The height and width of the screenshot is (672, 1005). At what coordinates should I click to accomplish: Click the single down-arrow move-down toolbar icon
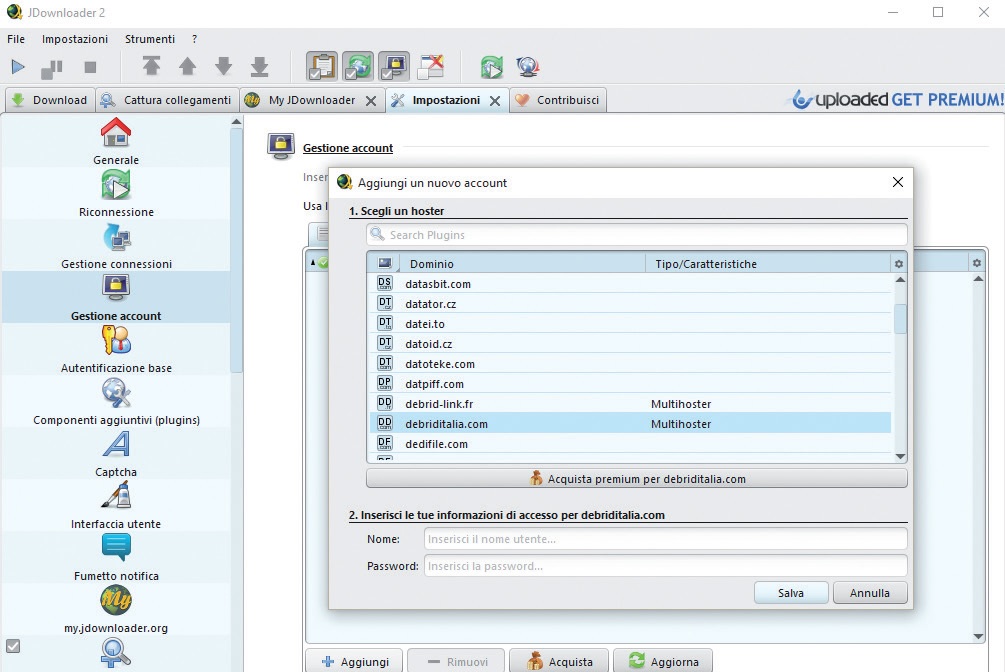click(223, 66)
